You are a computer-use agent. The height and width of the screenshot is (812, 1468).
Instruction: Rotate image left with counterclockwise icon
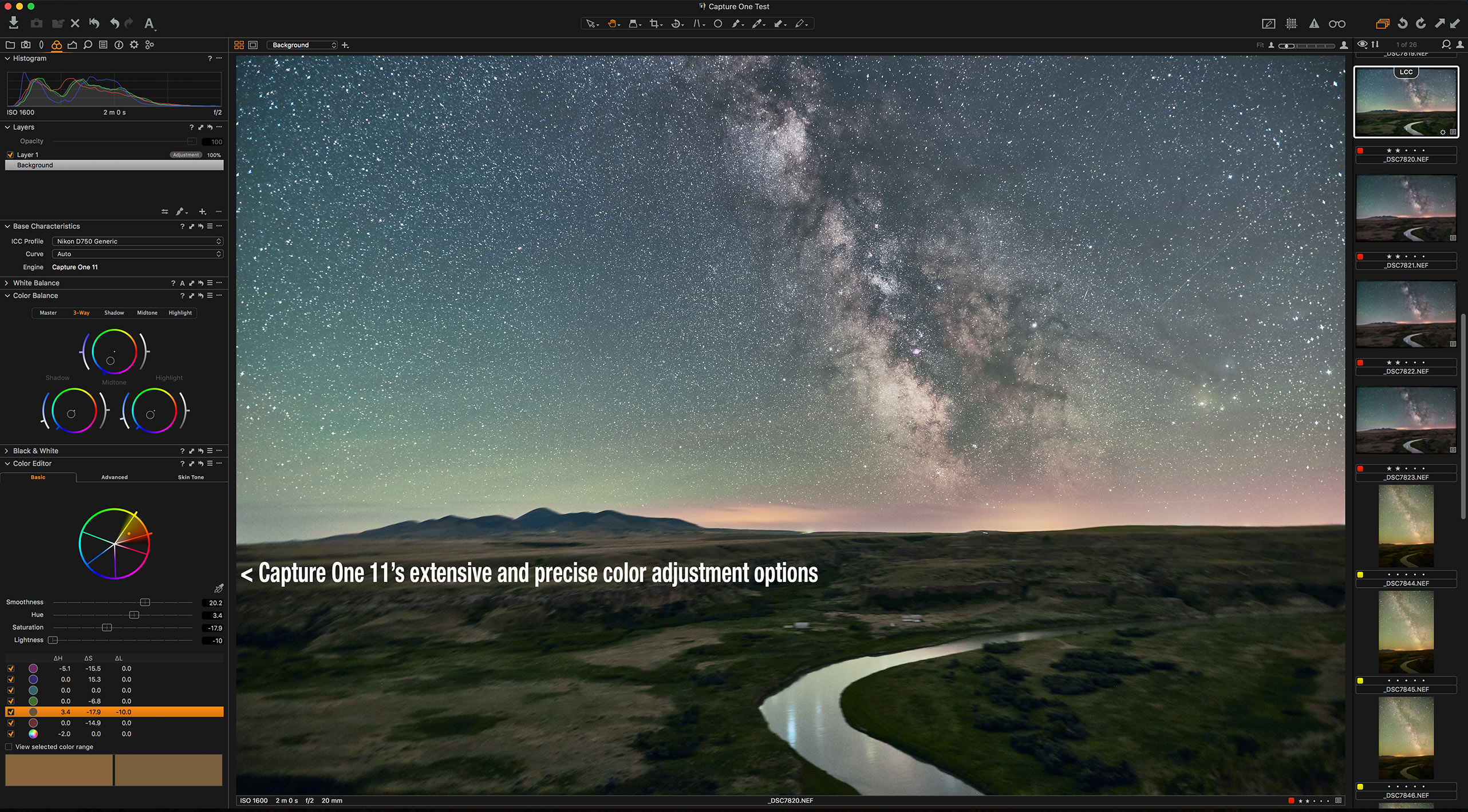[x=1402, y=23]
